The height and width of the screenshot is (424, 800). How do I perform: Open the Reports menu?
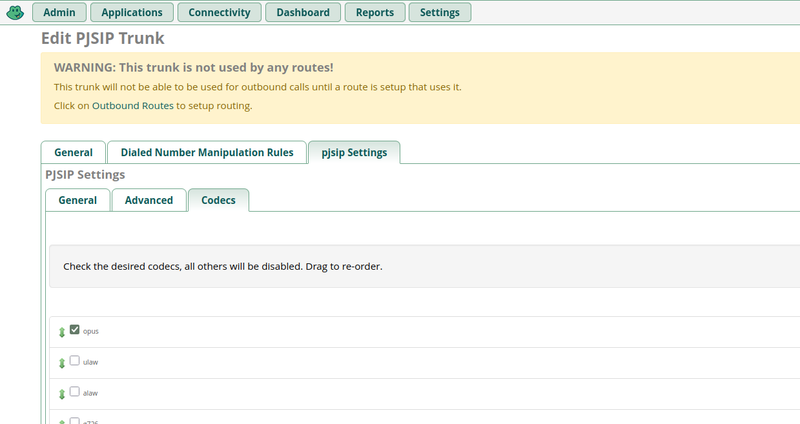click(x=375, y=13)
